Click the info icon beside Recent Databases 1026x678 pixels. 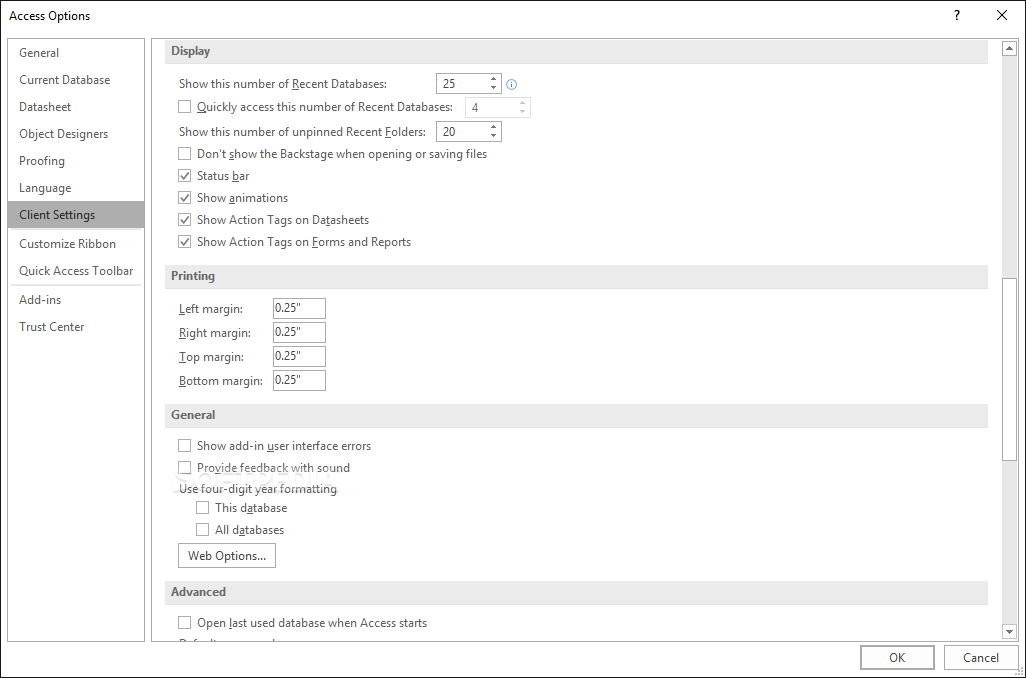click(512, 85)
